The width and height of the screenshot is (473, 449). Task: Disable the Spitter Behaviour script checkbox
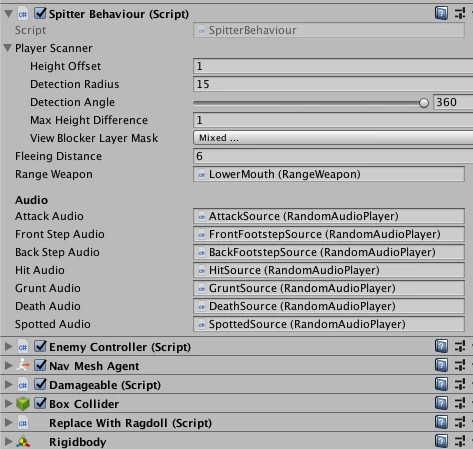click(x=40, y=13)
